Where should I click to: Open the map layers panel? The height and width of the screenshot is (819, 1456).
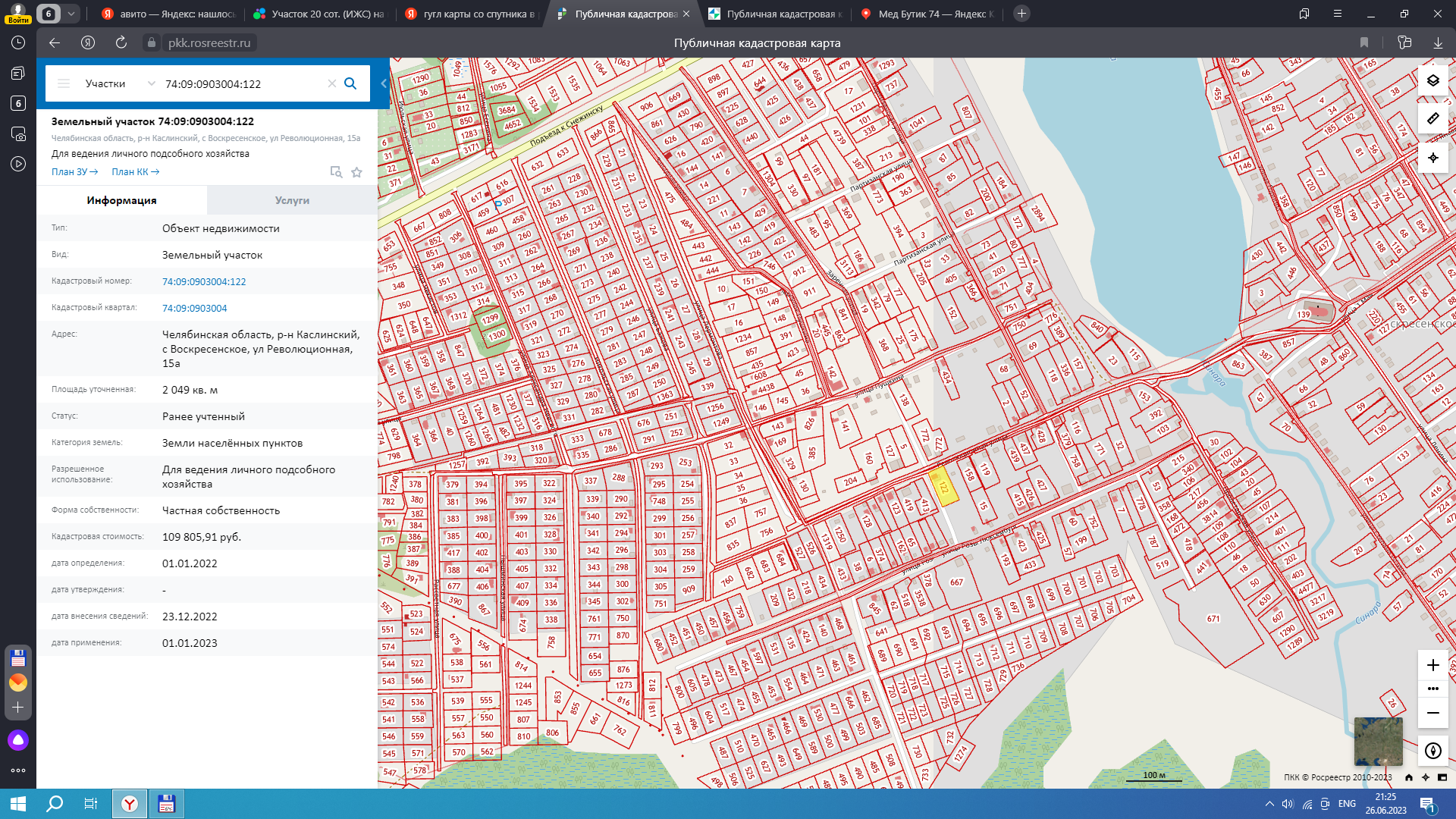(x=1432, y=80)
